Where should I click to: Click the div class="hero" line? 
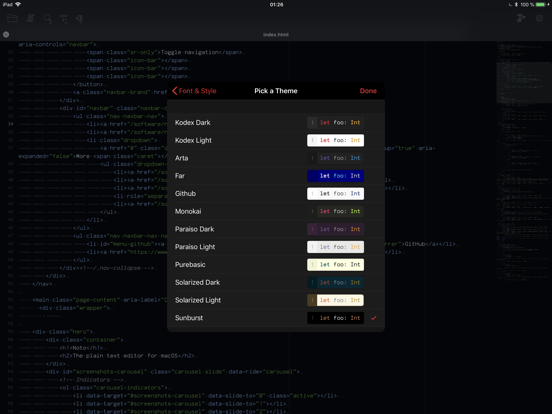63,332
